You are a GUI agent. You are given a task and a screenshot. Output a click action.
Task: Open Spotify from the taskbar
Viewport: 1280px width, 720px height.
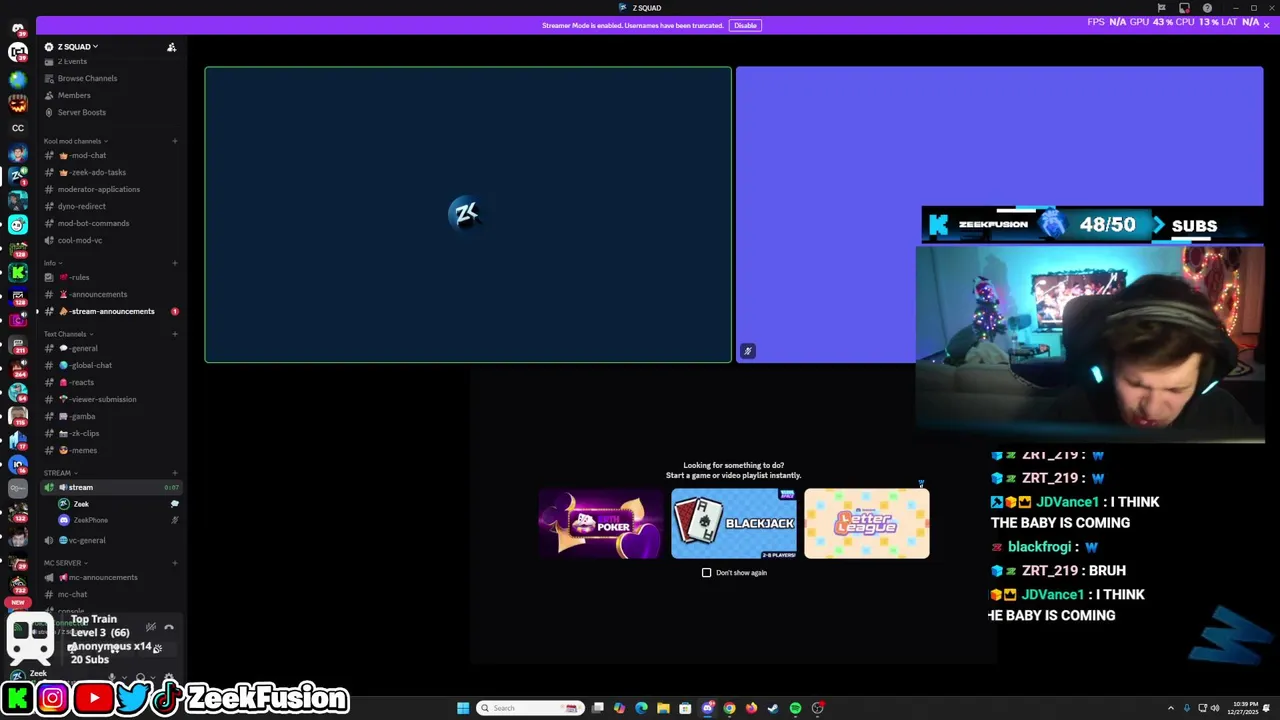point(795,708)
